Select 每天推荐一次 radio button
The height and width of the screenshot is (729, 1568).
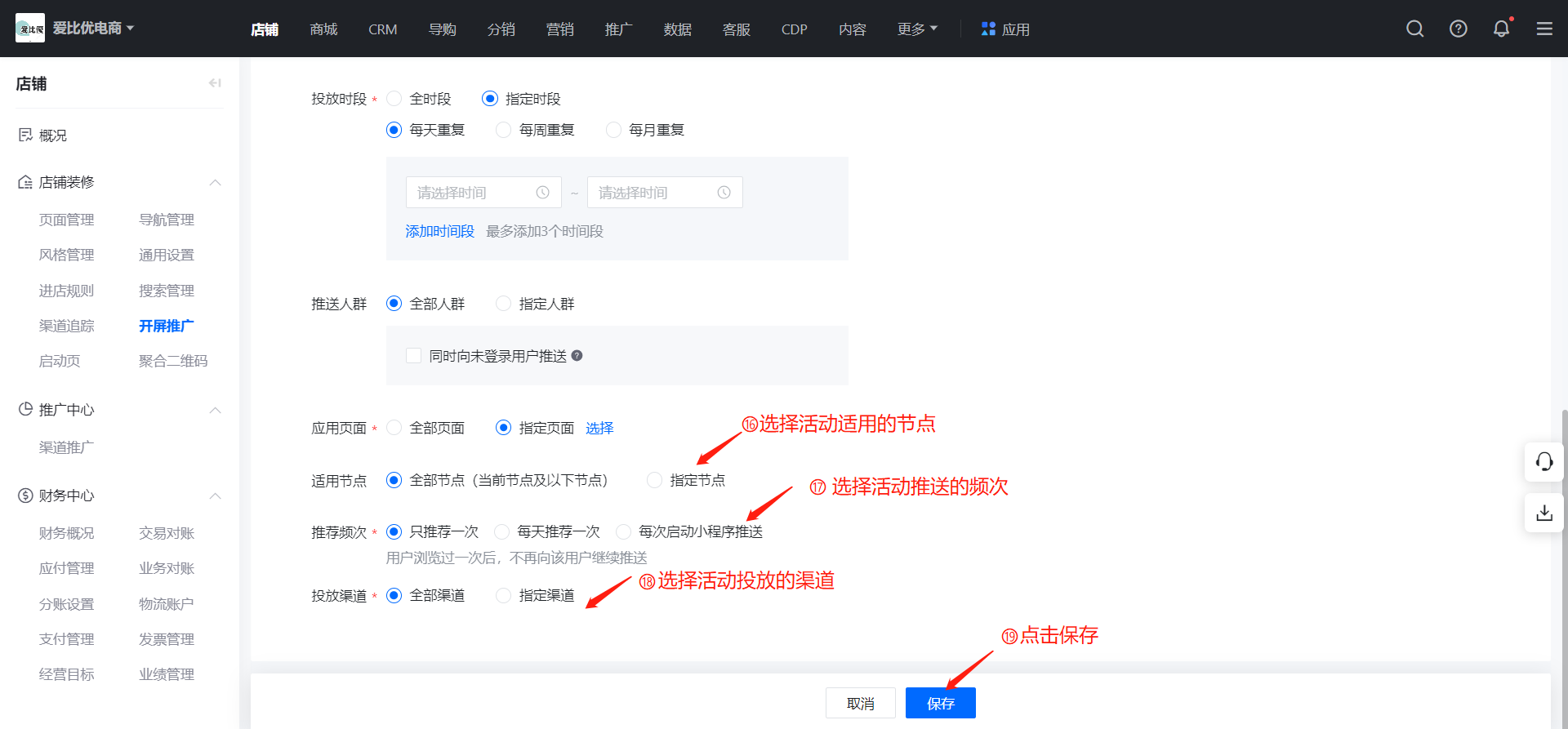pos(502,531)
